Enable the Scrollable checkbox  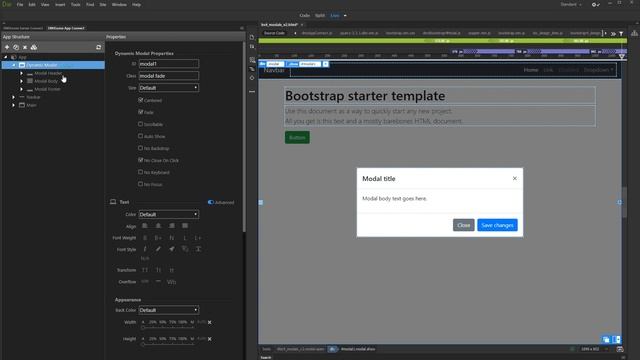click(140, 124)
